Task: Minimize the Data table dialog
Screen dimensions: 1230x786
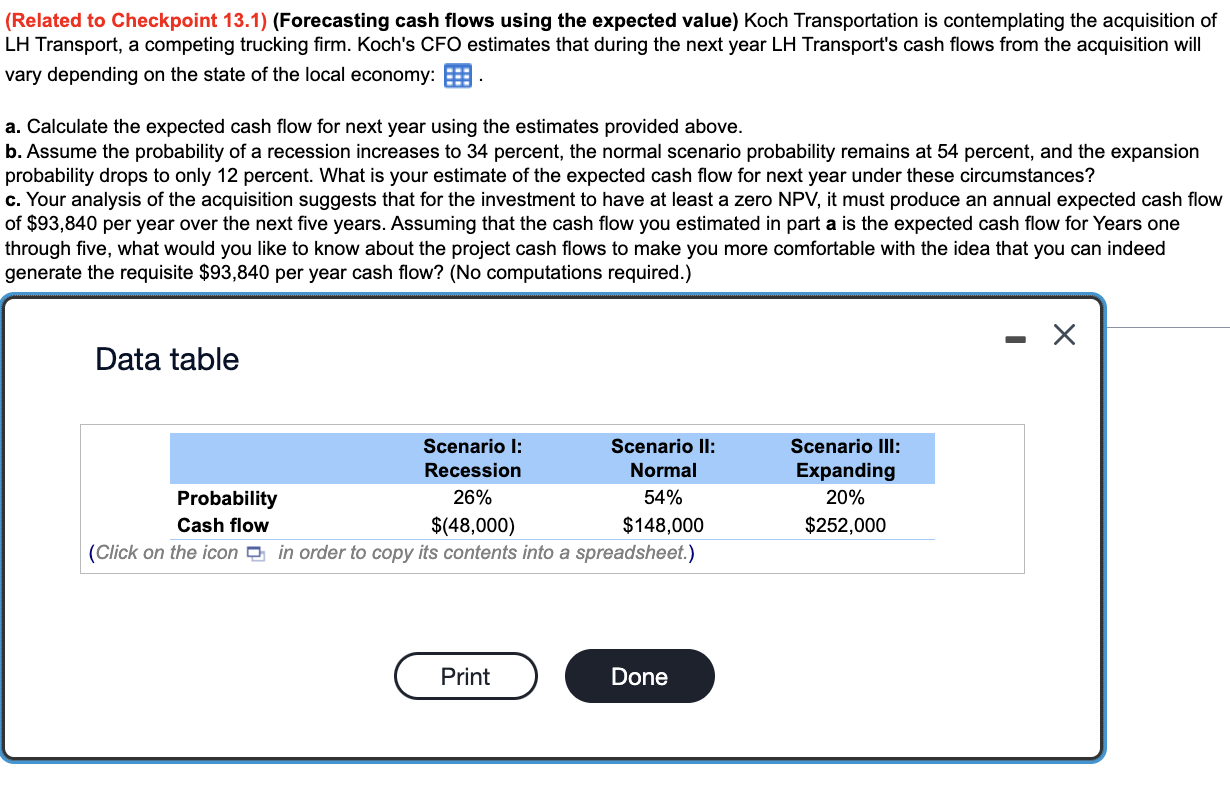Action: point(1015,337)
